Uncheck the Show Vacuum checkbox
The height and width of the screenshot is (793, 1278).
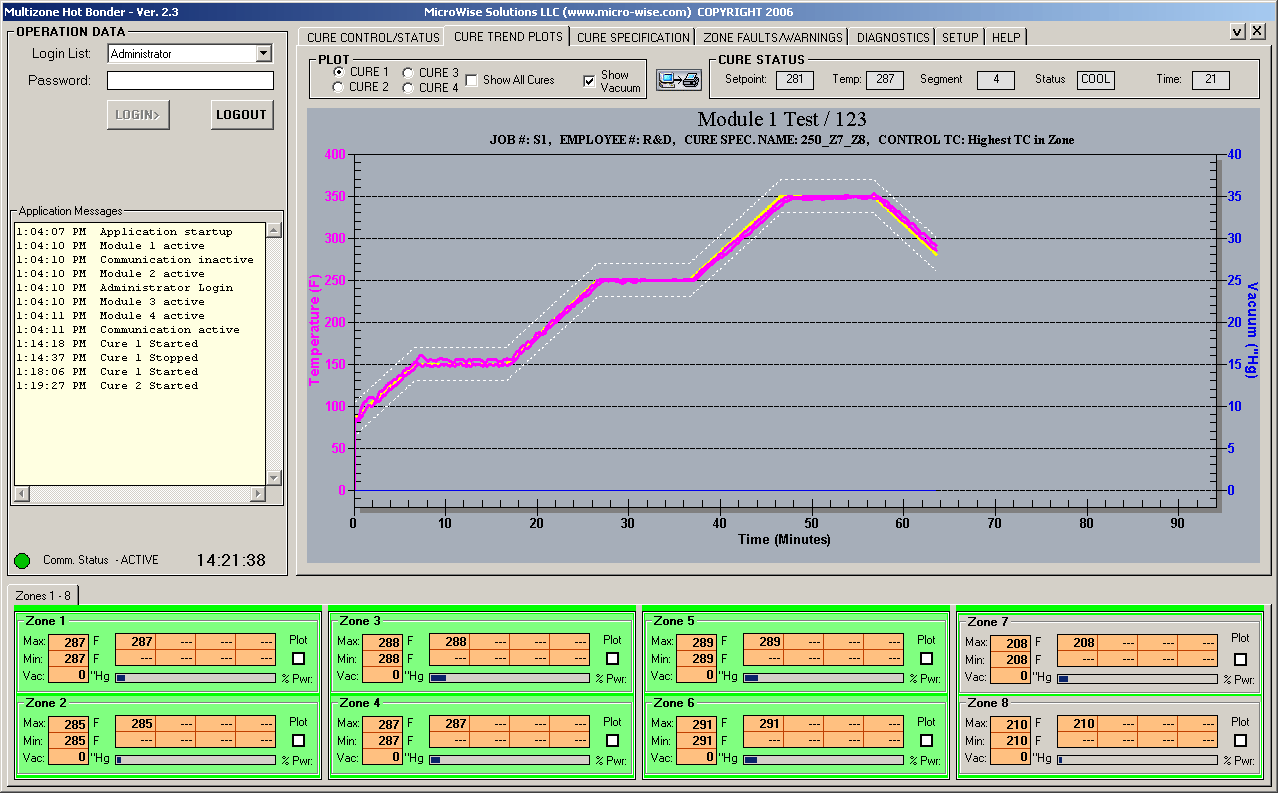pos(589,81)
